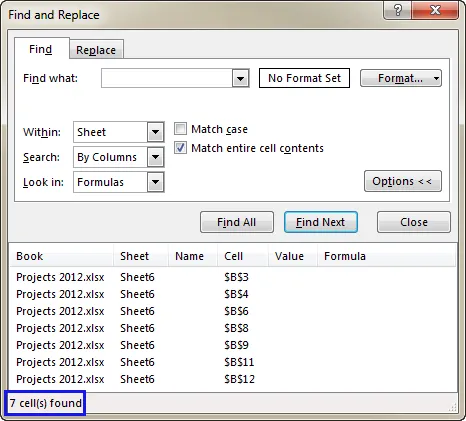Click the No Format Set preview box
The width and height of the screenshot is (466, 421).
tap(304, 78)
